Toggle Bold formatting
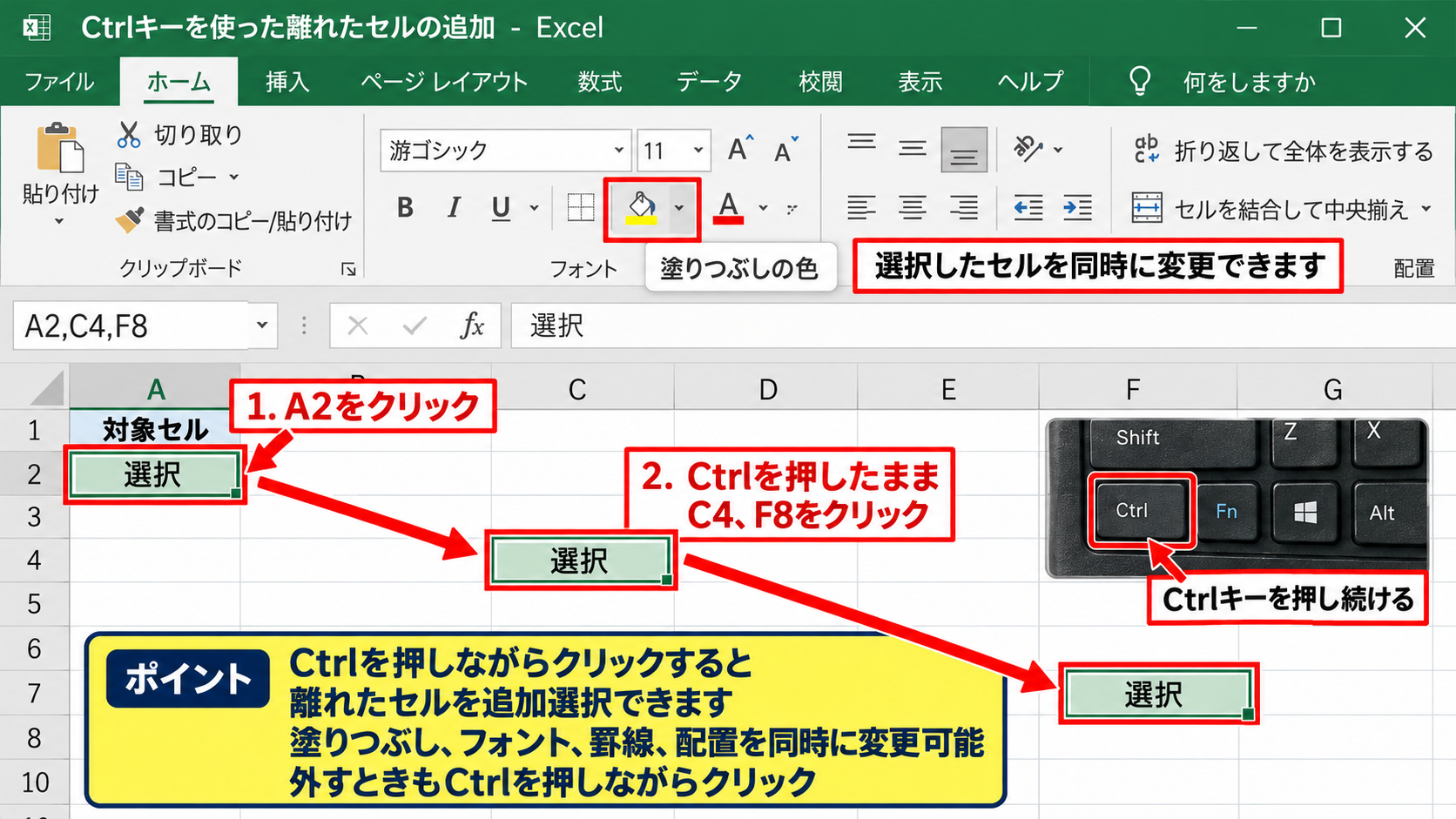This screenshot has height=819, width=1456. [405, 208]
